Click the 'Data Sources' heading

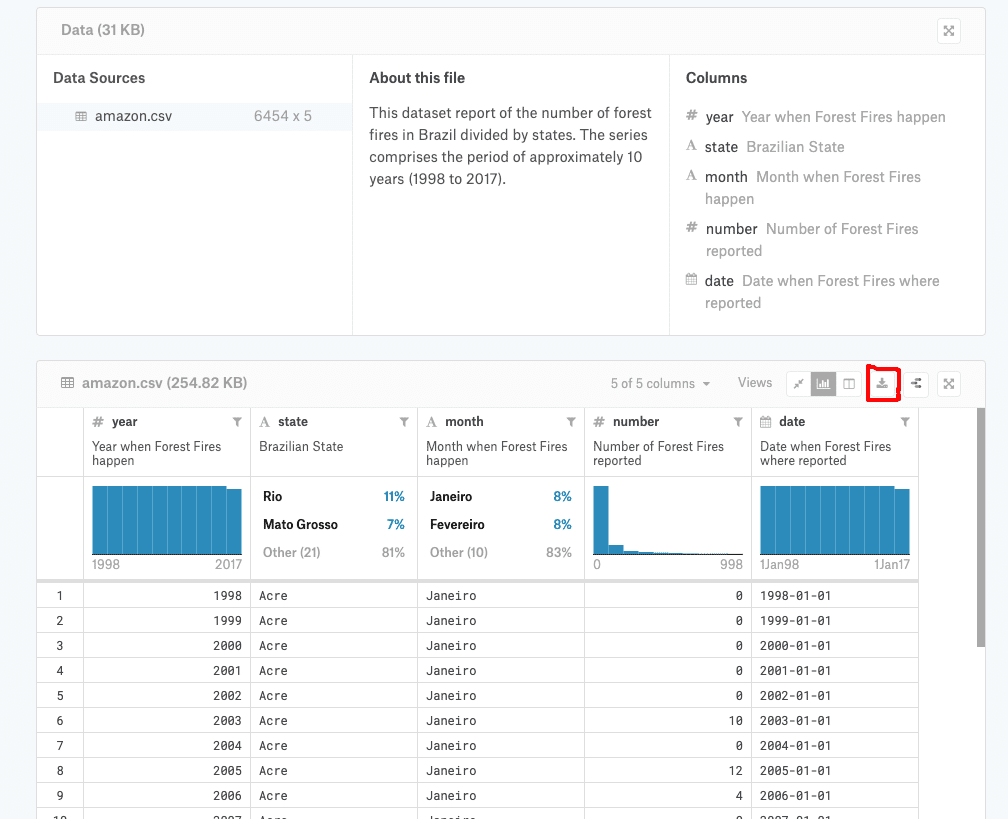coord(99,78)
